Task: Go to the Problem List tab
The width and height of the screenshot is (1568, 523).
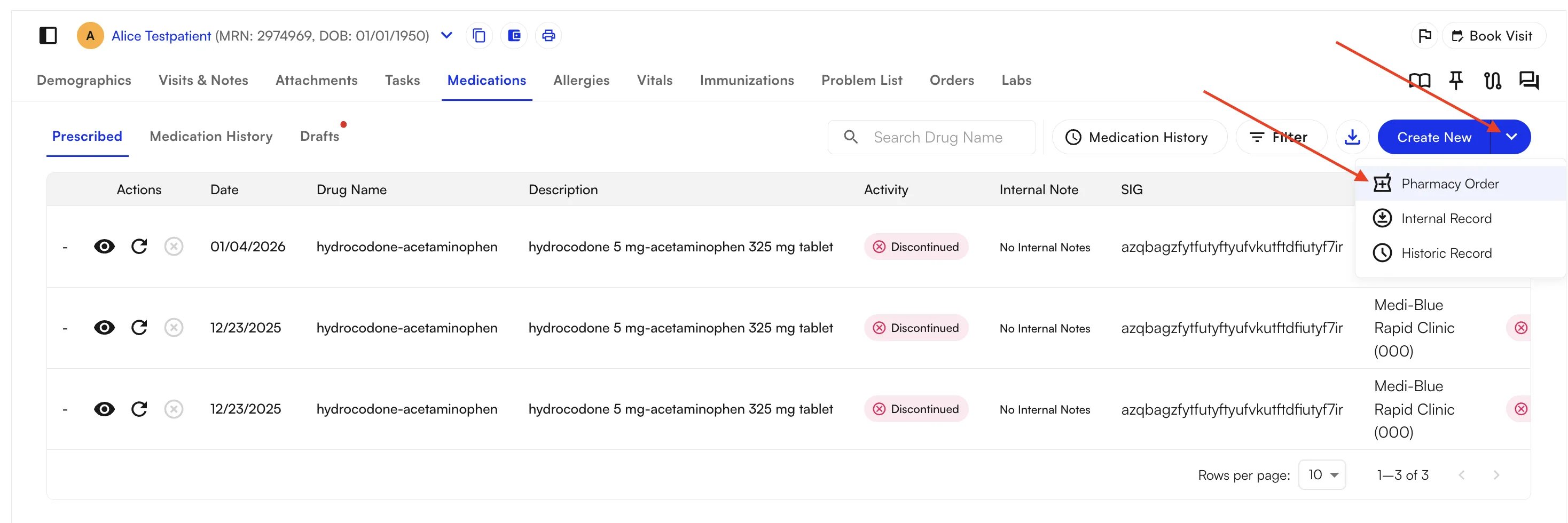Action: (x=861, y=80)
